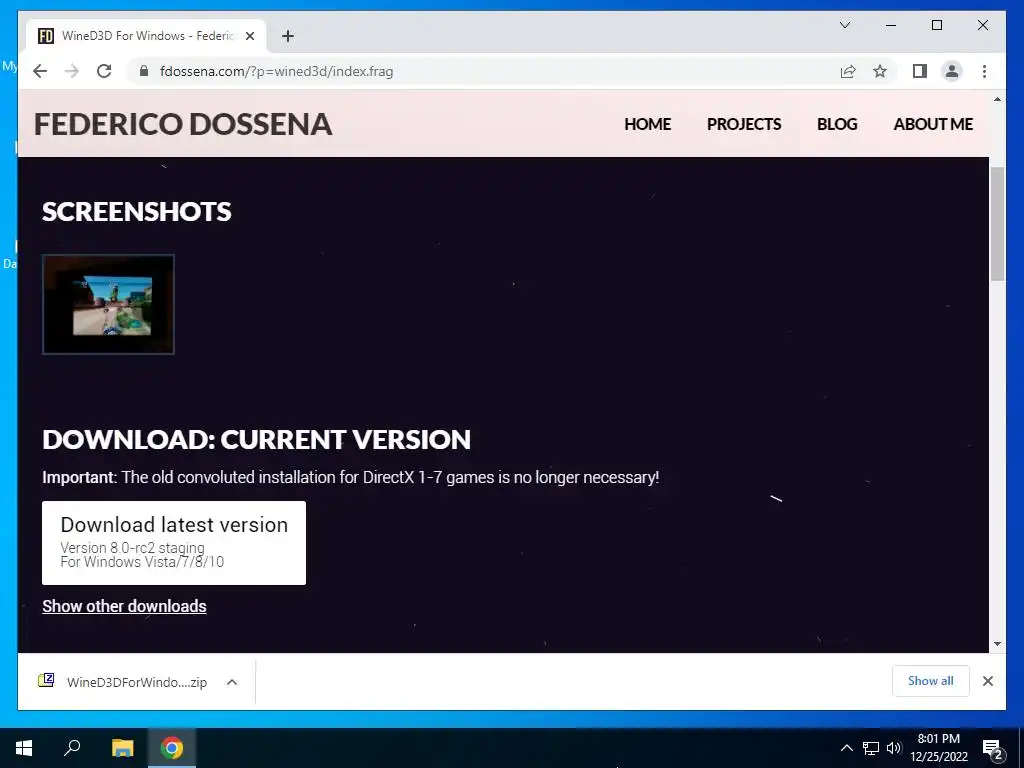Click the Chrome icon in the taskbar

point(172,748)
